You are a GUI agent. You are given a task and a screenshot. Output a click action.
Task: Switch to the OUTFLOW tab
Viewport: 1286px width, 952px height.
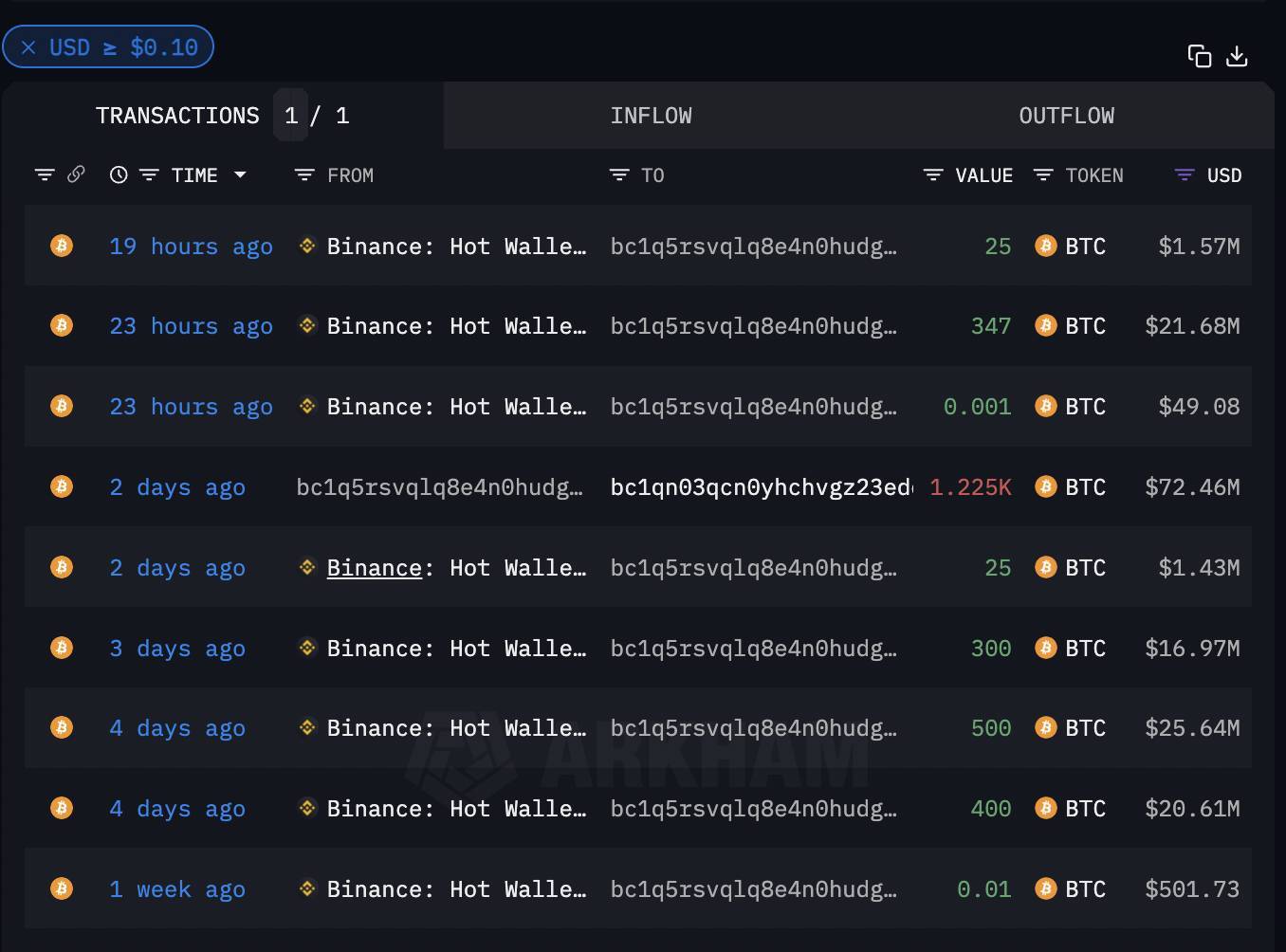coord(1067,116)
